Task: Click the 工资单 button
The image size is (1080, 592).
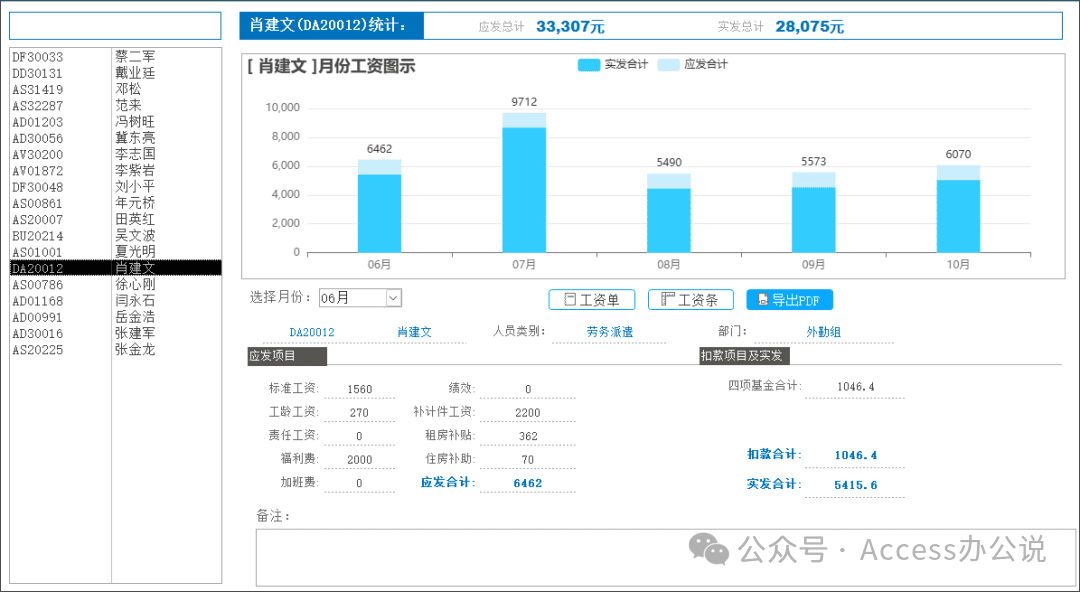Action: tap(592, 300)
